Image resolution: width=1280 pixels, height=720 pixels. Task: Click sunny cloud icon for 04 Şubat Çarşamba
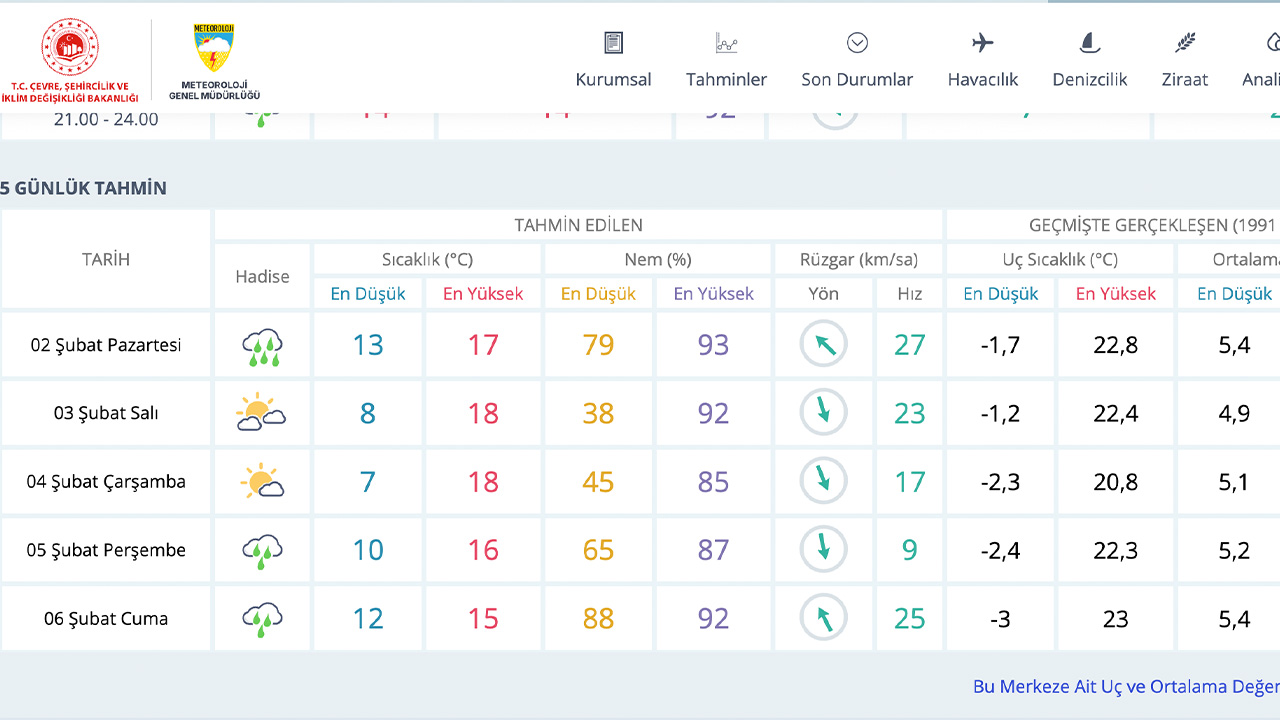tap(262, 482)
